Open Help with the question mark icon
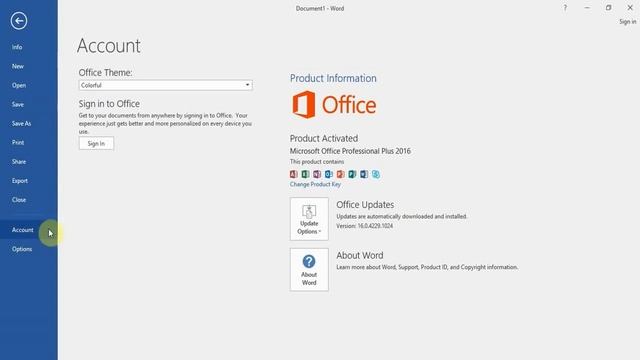The image size is (640, 360). 565,8
